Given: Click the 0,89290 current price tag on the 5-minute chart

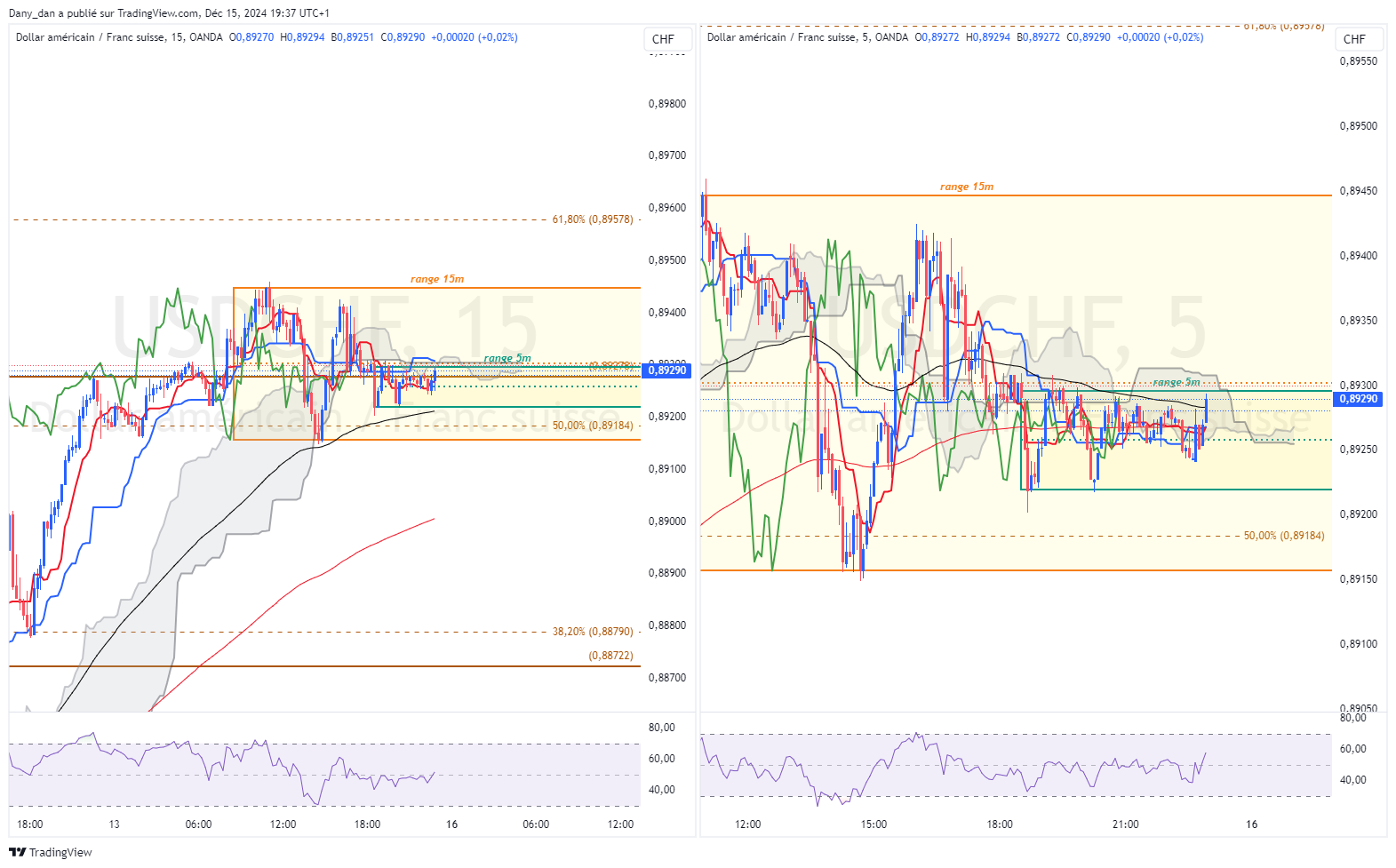Looking at the screenshot, I should (1359, 399).
